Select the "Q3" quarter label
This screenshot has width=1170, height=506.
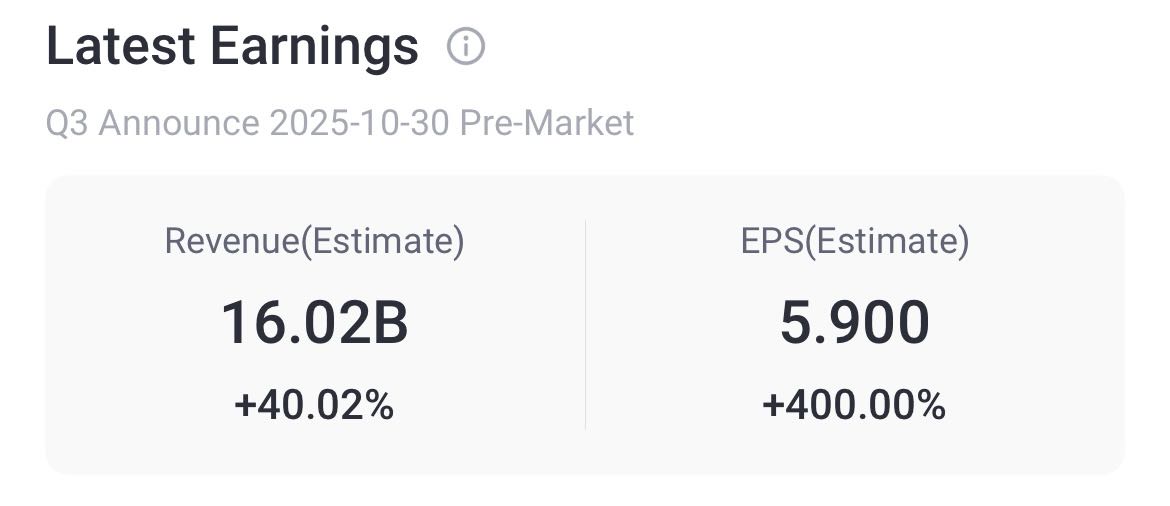pos(68,123)
